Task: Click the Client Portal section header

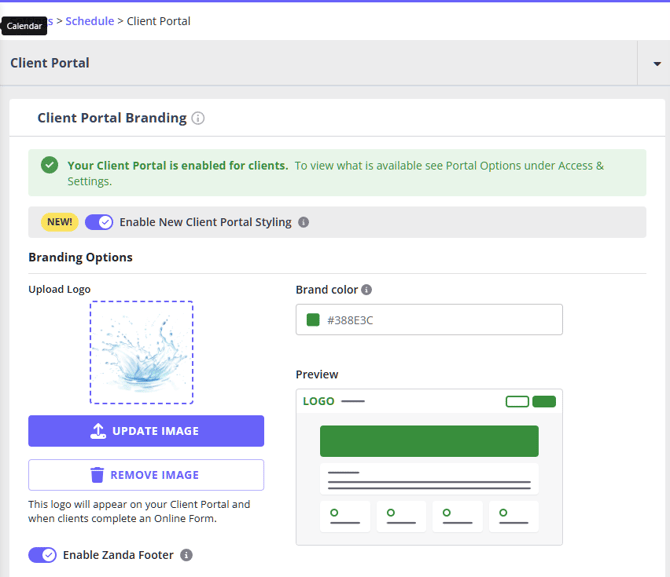Action: (50, 63)
